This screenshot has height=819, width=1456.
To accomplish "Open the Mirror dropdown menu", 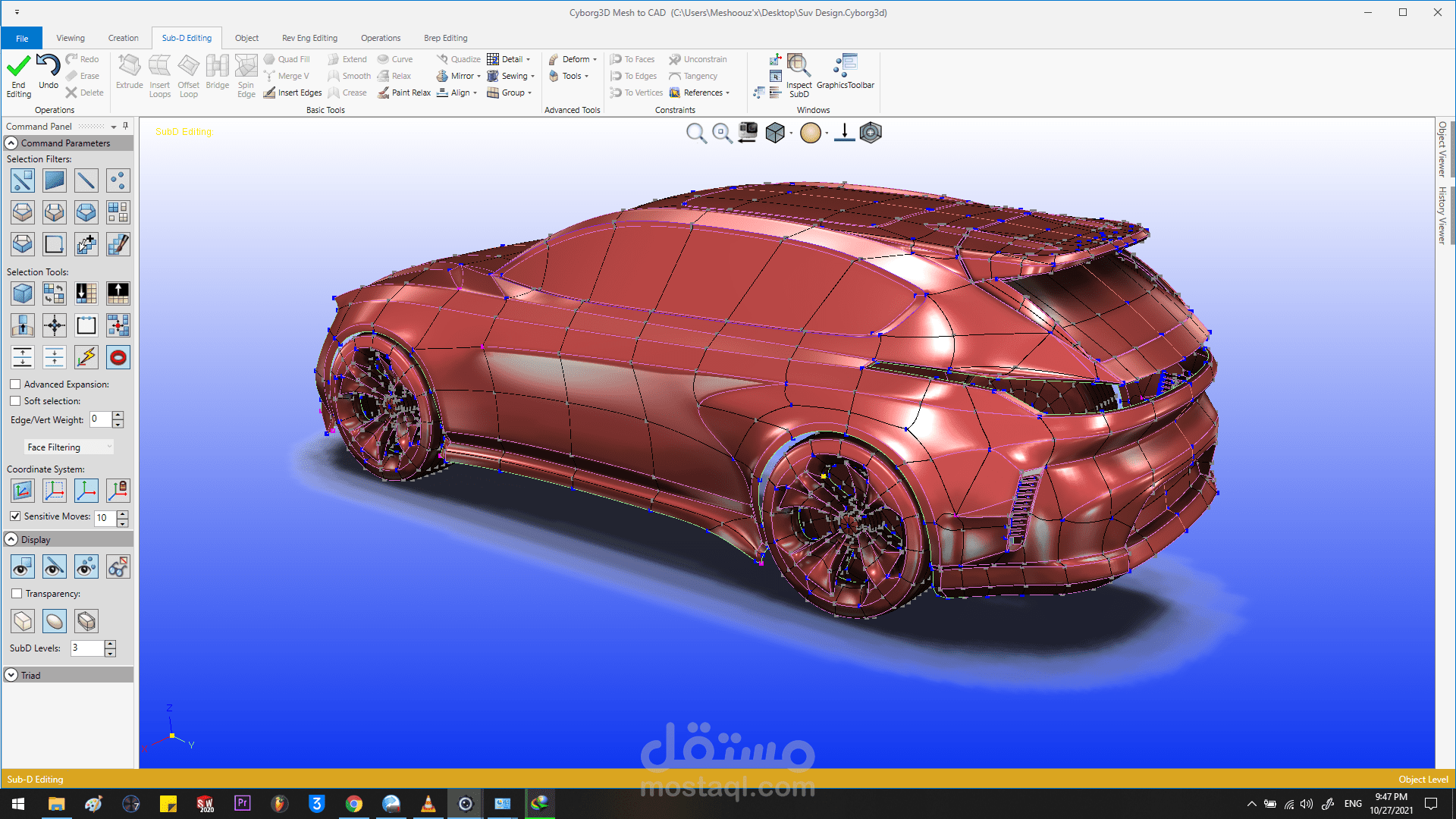I will (x=479, y=76).
